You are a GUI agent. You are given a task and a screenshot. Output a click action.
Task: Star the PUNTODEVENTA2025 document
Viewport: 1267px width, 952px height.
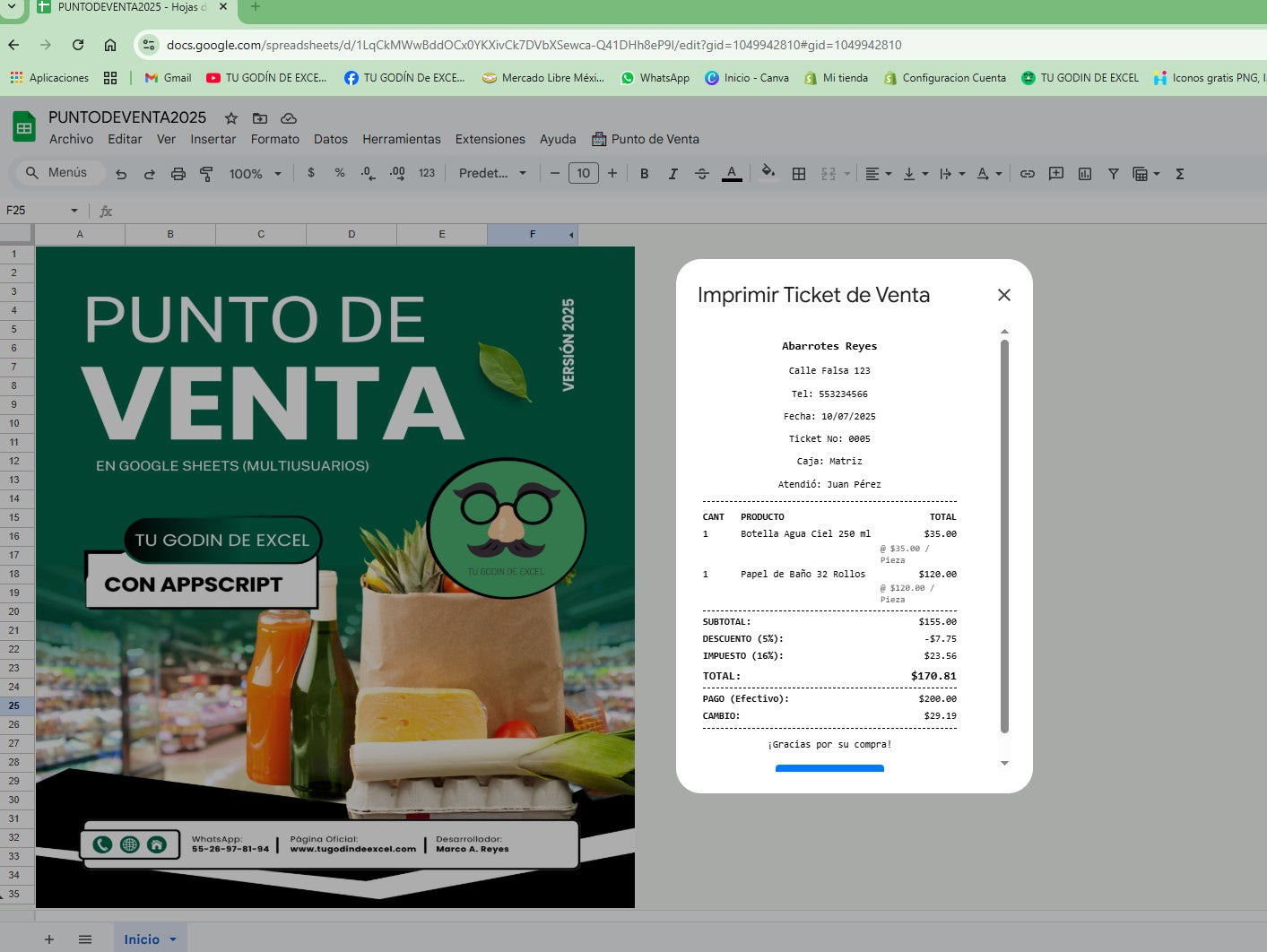pos(231,118)
